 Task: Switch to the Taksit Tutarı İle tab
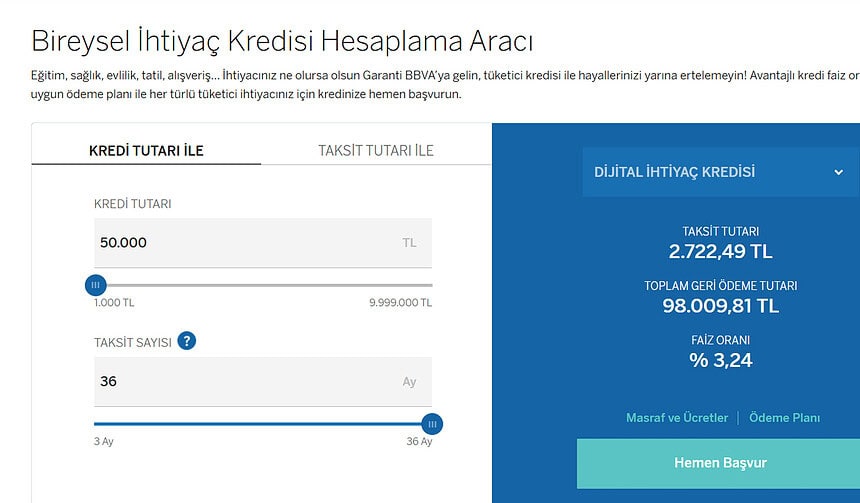[376, 150]
